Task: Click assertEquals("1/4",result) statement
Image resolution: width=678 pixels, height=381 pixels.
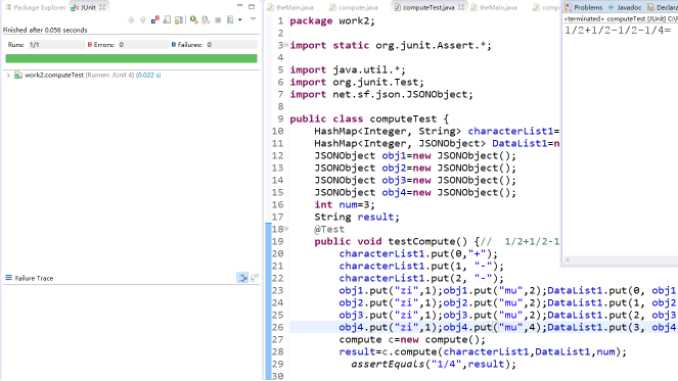Action: 434,364
